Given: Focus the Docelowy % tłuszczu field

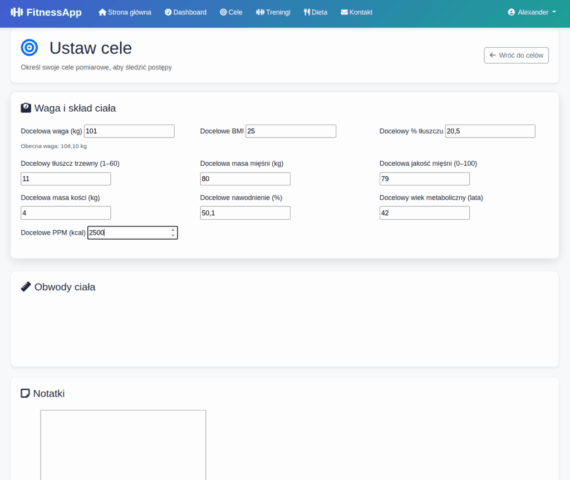Looking at the screenshot, I should (x=490, y=131).
